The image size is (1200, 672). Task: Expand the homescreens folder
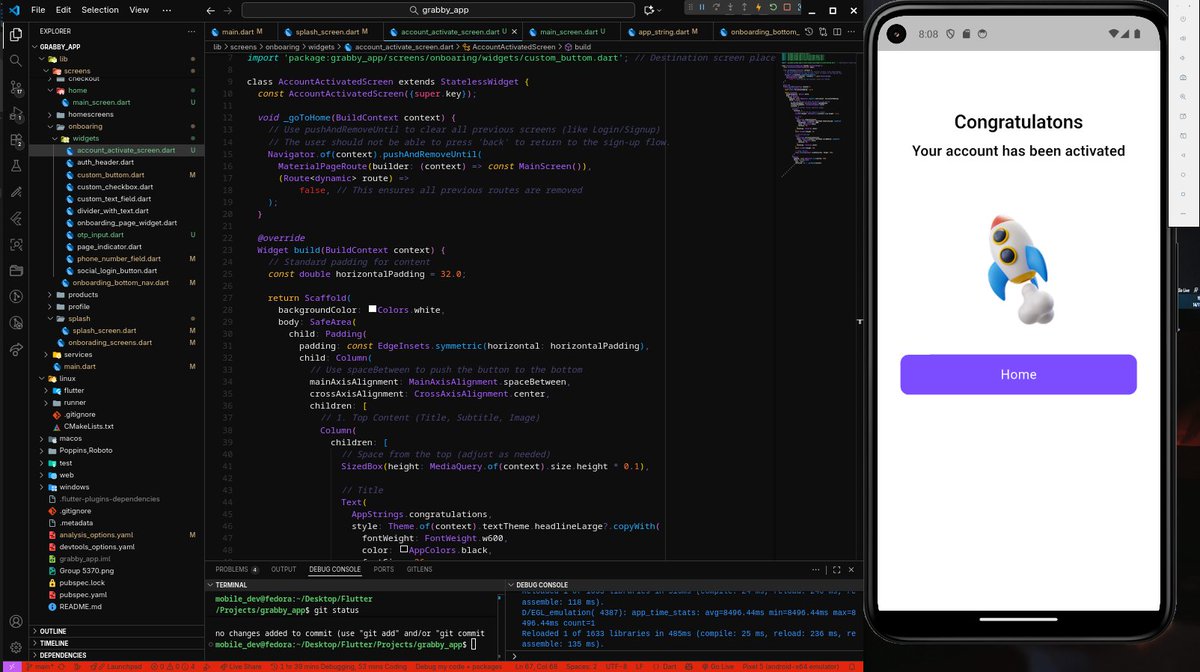(91, 115)
